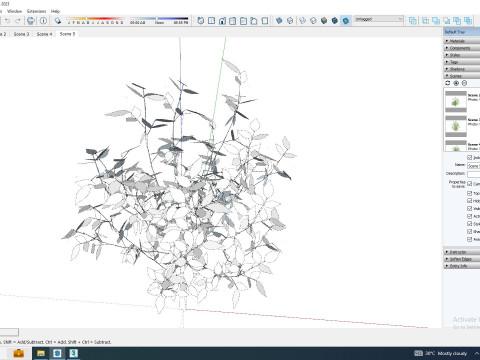Expand the Instructor panel
This screenshot has width=480, height=360.
point(462,252)
